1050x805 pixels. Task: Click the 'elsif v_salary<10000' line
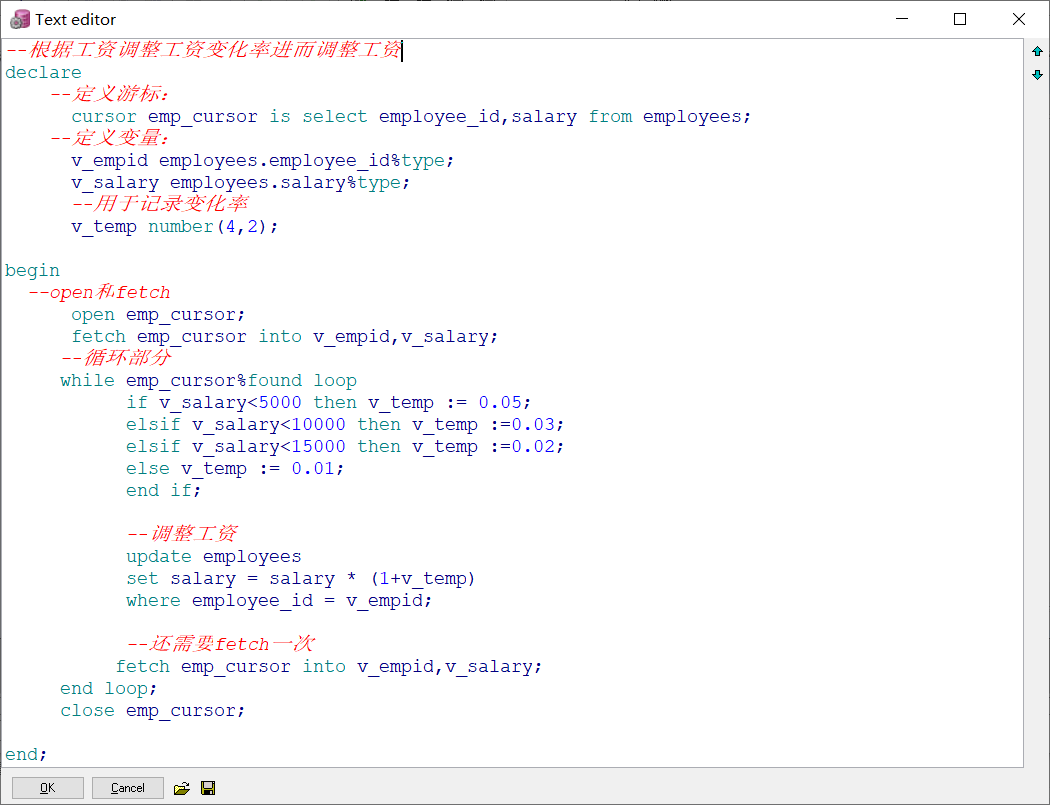[x=345, y=425]
